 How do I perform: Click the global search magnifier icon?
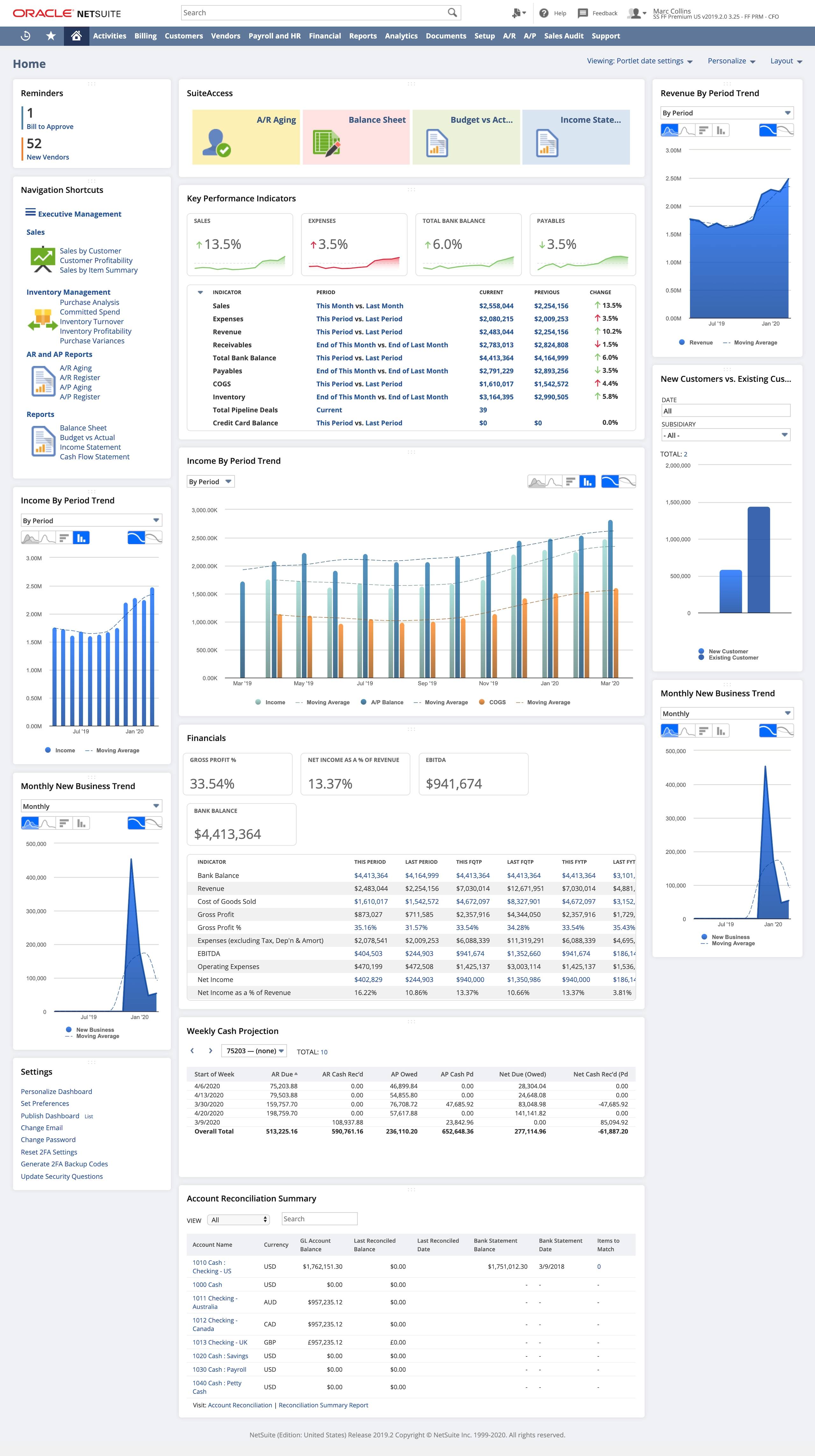452,12
